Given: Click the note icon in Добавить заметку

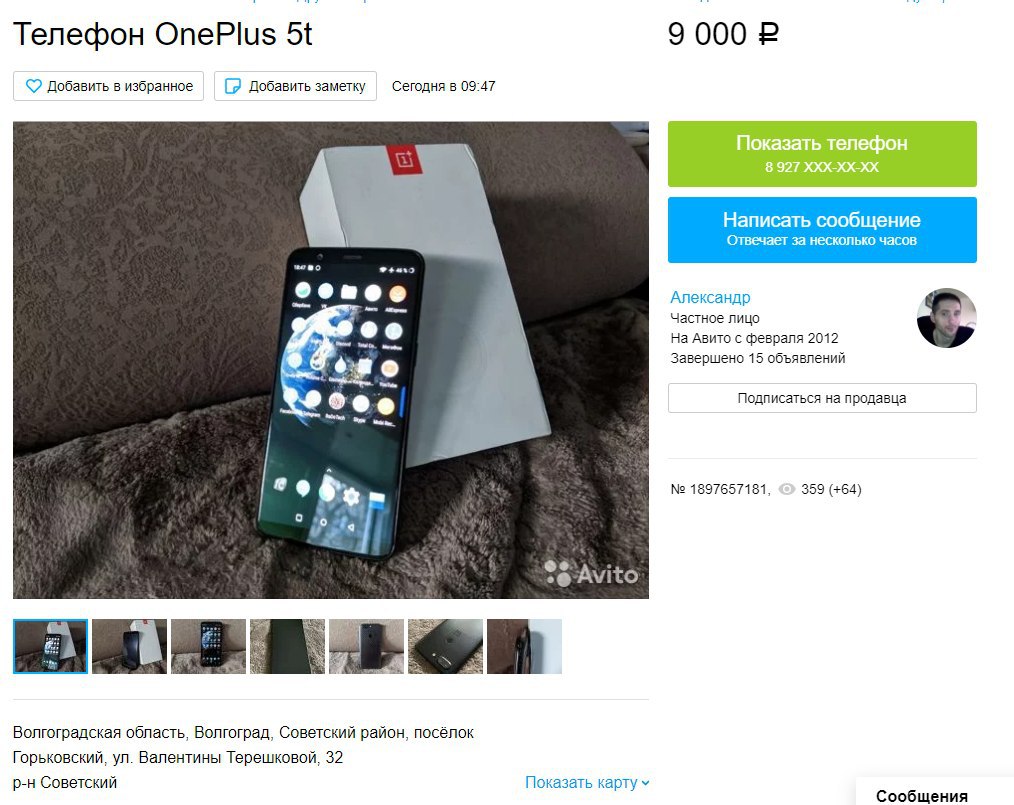Looking at the screenshot, I should [233, 86].
